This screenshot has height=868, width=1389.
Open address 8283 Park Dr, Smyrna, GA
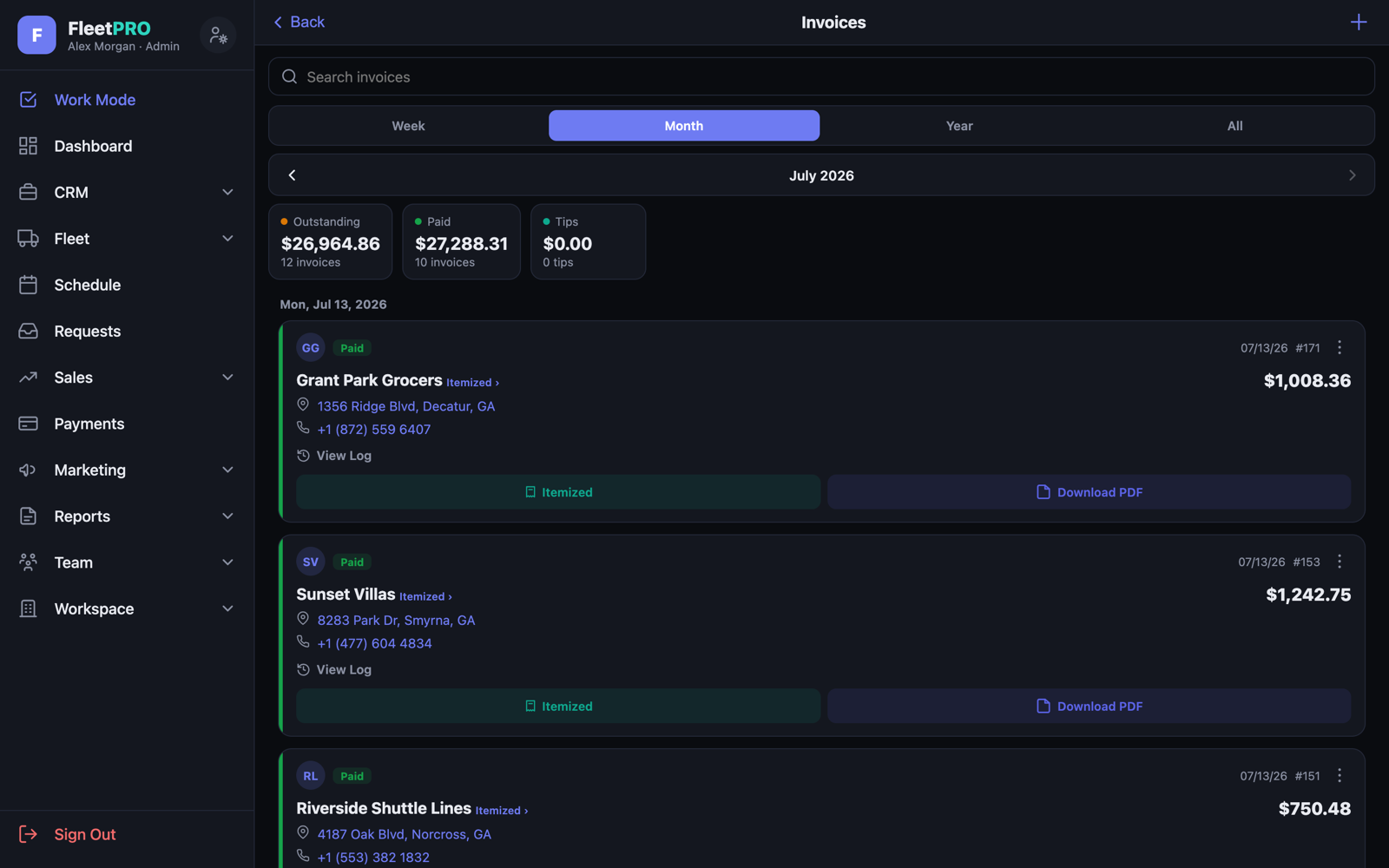click(396, 620)
